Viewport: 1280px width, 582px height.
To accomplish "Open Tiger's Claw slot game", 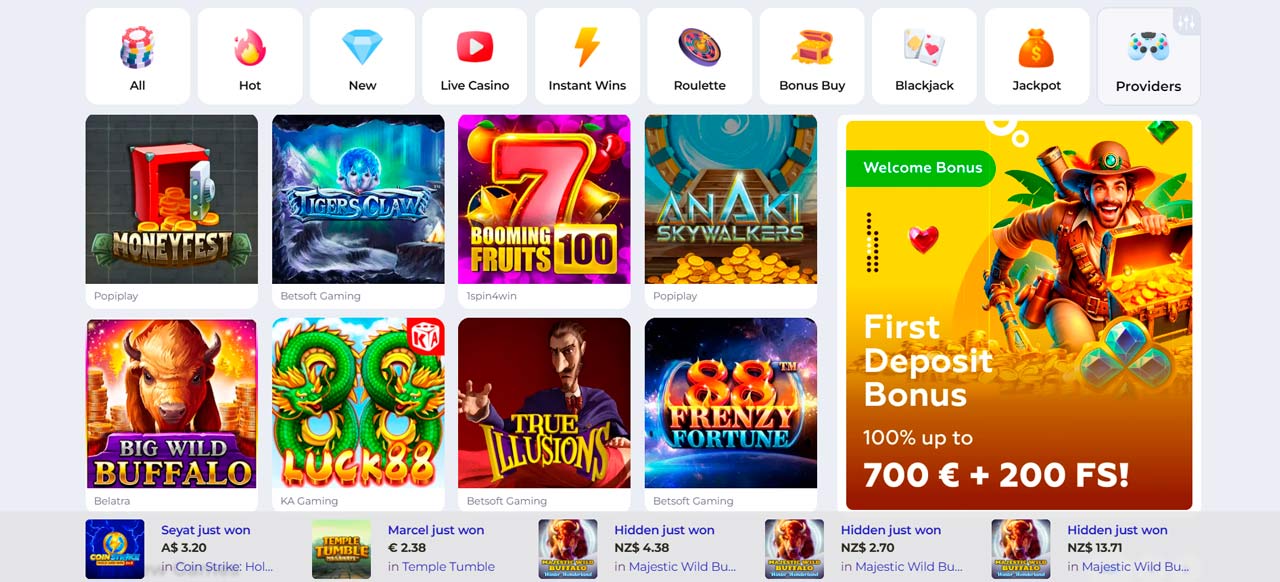I will click(358, 199).
